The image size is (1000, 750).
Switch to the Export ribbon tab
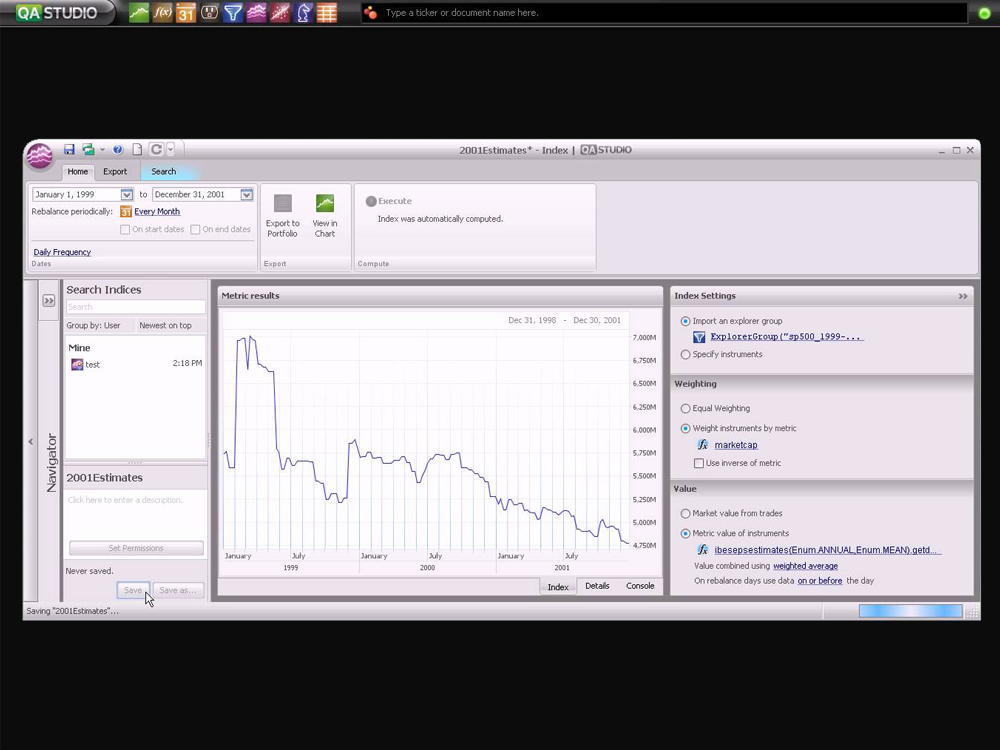pyautogui.click(x=115, y=172)
